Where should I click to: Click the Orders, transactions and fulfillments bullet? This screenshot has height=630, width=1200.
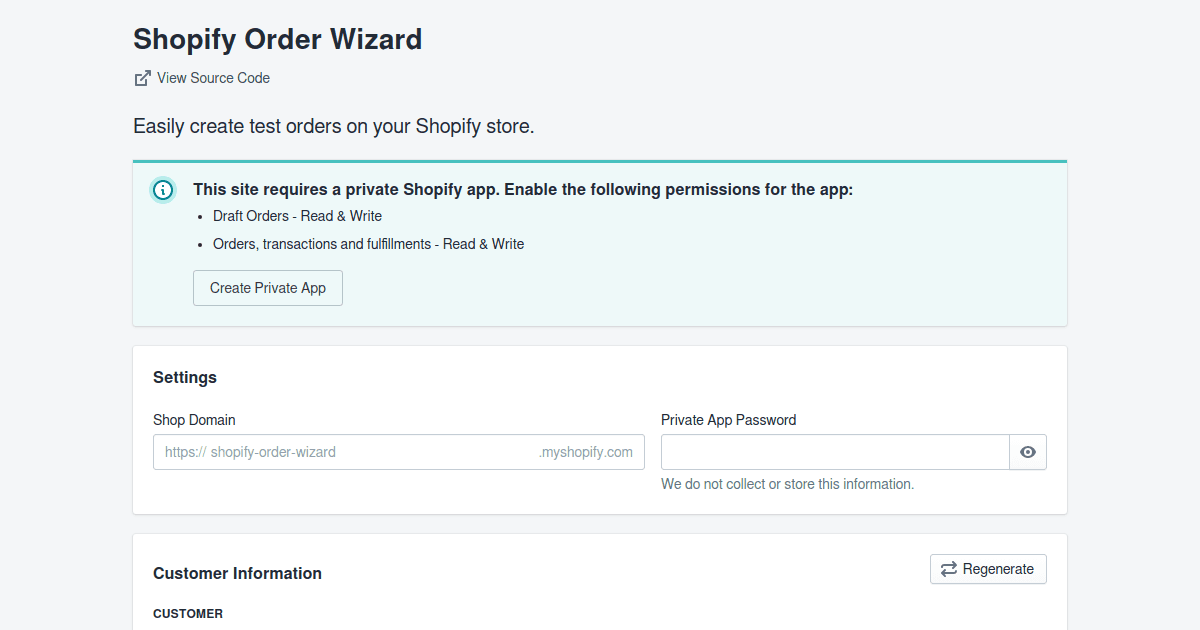click(x=368, y=243)
